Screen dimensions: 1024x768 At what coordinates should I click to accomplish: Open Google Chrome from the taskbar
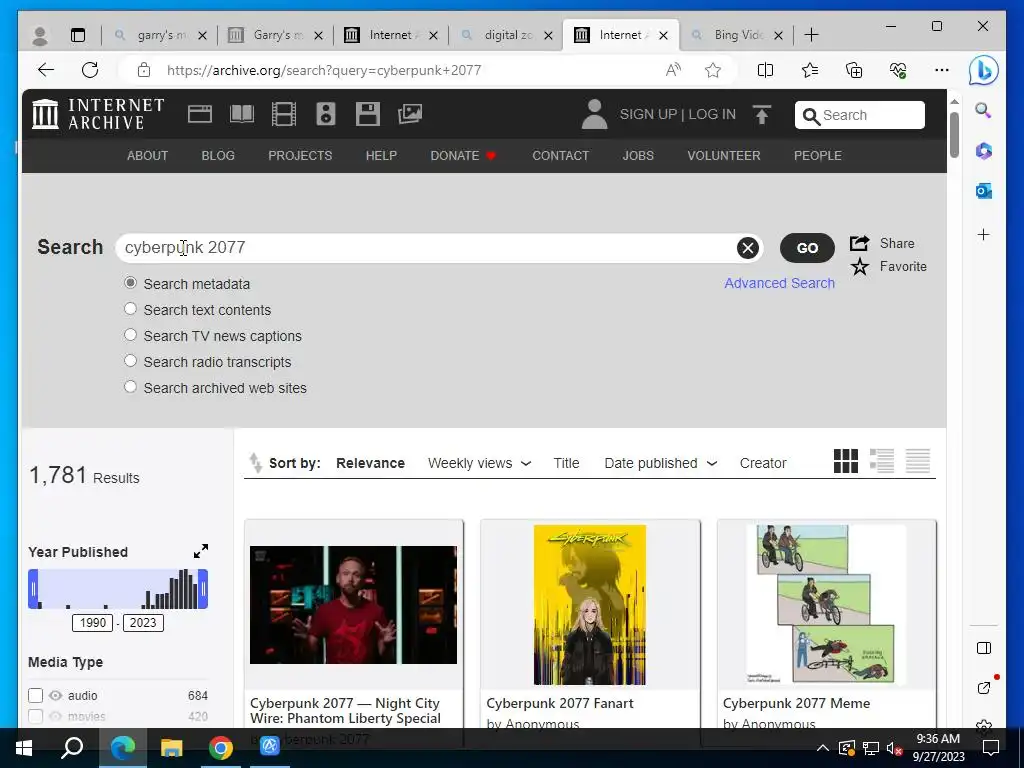pos(221,747)
